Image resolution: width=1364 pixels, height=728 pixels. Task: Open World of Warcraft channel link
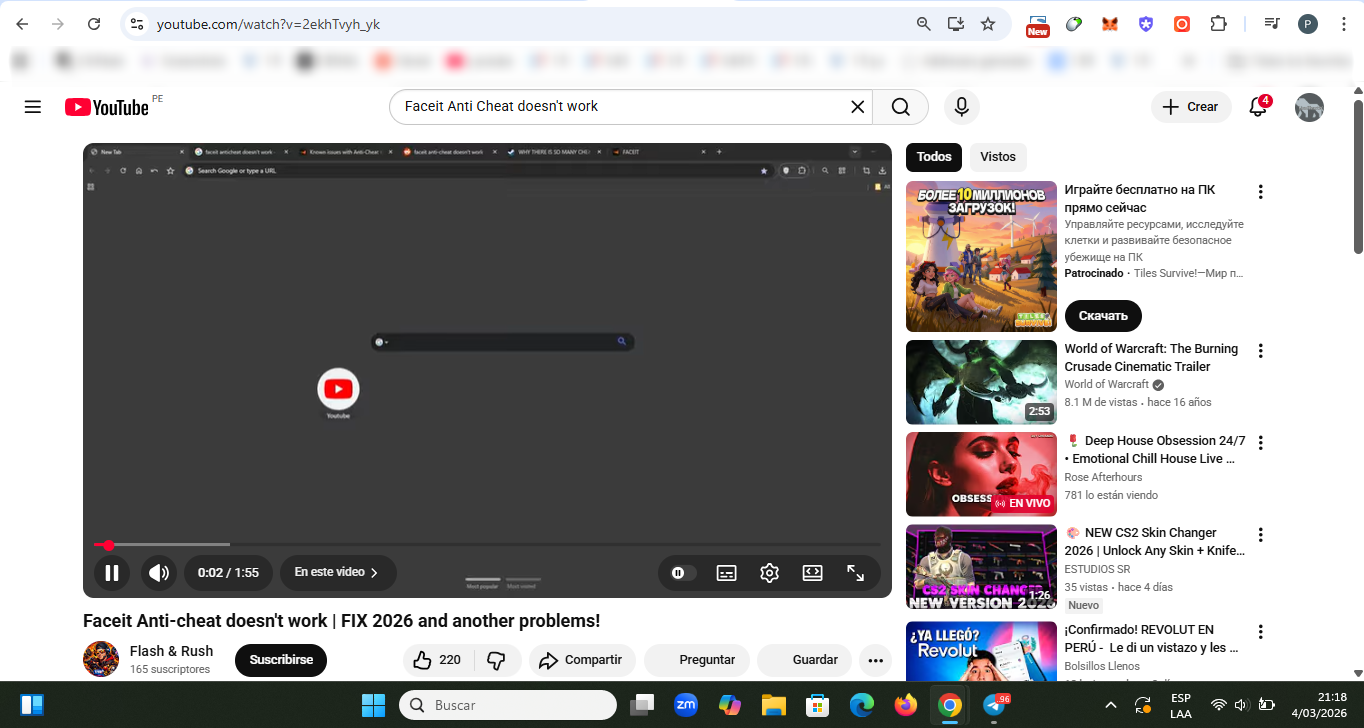1106,385
